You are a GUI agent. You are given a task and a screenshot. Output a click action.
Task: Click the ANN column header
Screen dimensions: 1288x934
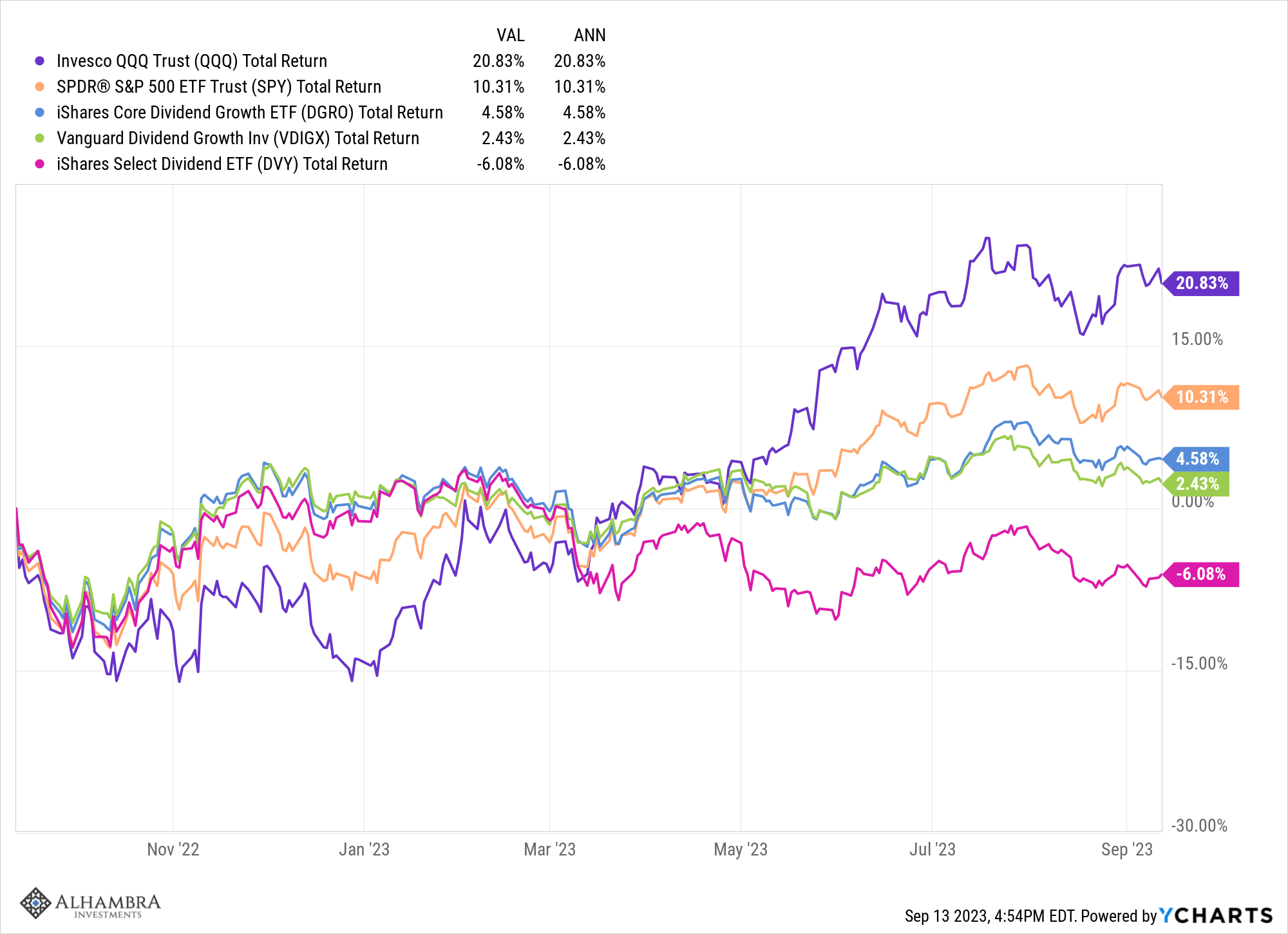coord(590,35)
